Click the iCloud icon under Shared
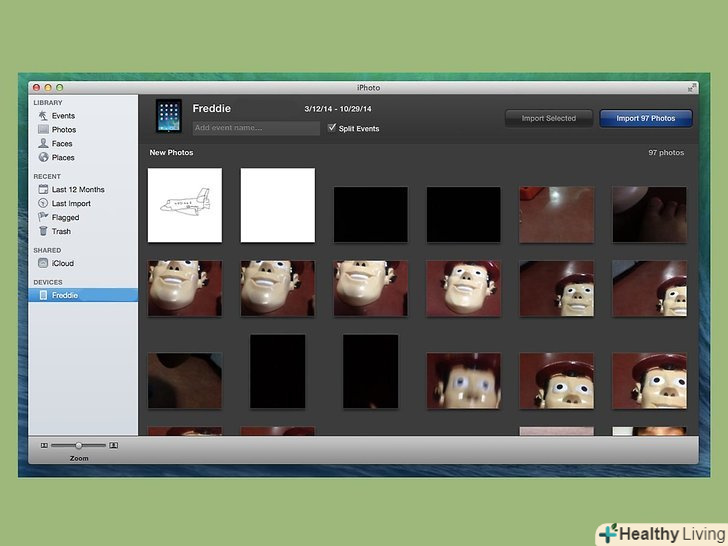728x546 pixels. 43,263
